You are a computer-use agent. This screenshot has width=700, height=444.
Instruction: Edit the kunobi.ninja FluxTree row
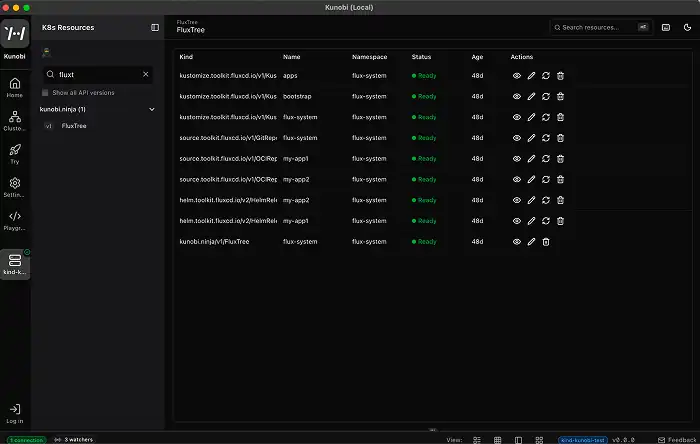tap(531, 242)
